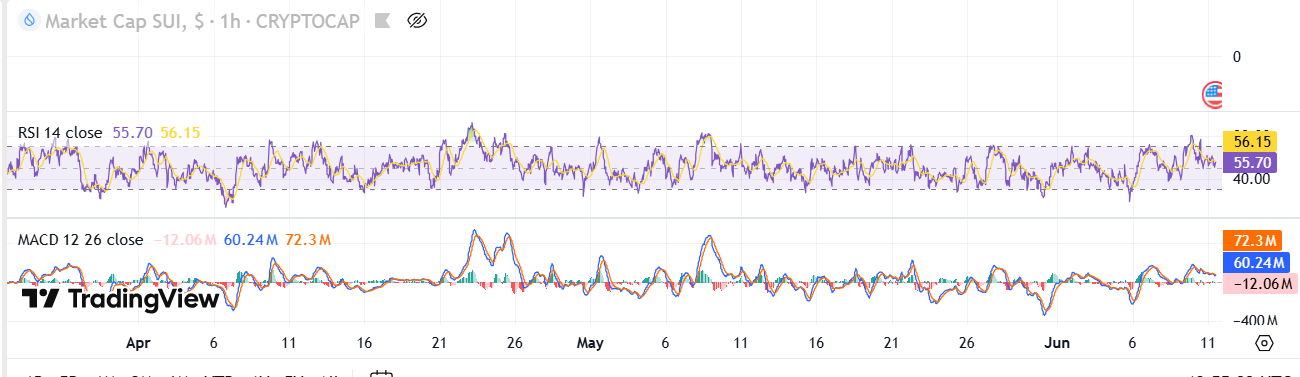Image resolution: width=1300 pixels, height=377 pixels.
Task: Open the US flag economic event marker
Action: (x=1213, y=95)
